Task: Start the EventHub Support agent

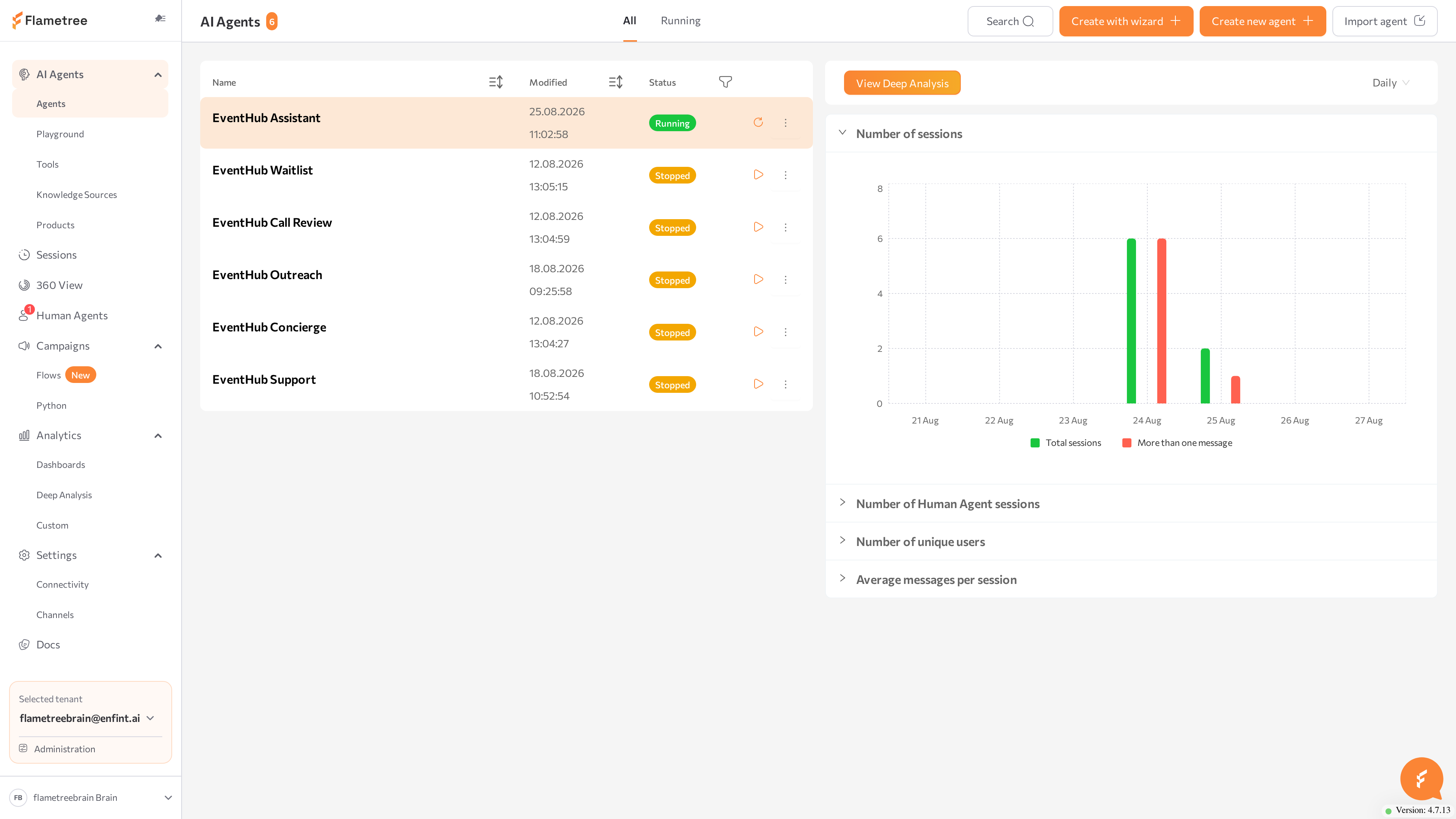Action: click(x=758, y=384)
